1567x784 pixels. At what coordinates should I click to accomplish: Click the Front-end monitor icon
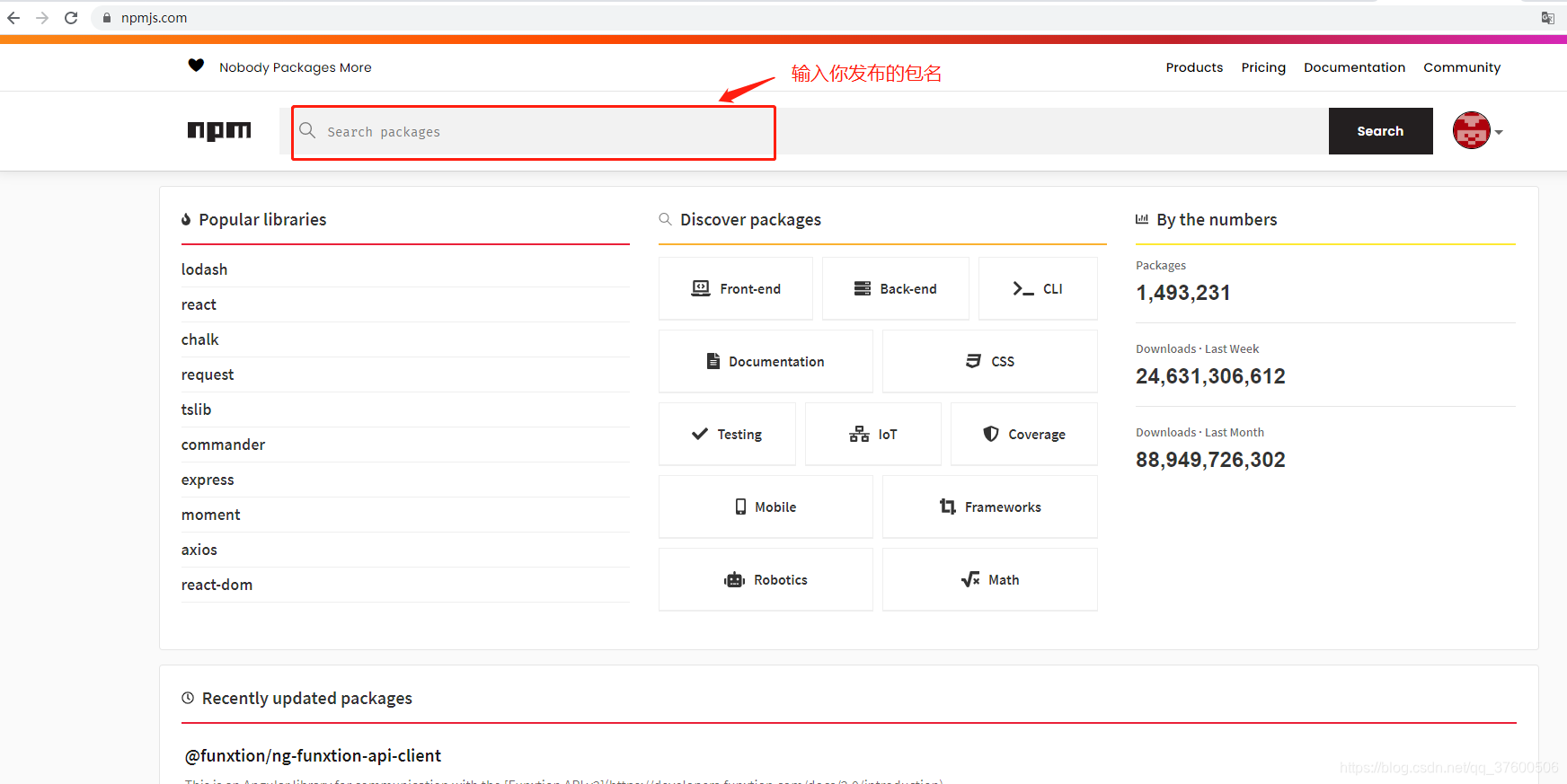click(701, 288)
